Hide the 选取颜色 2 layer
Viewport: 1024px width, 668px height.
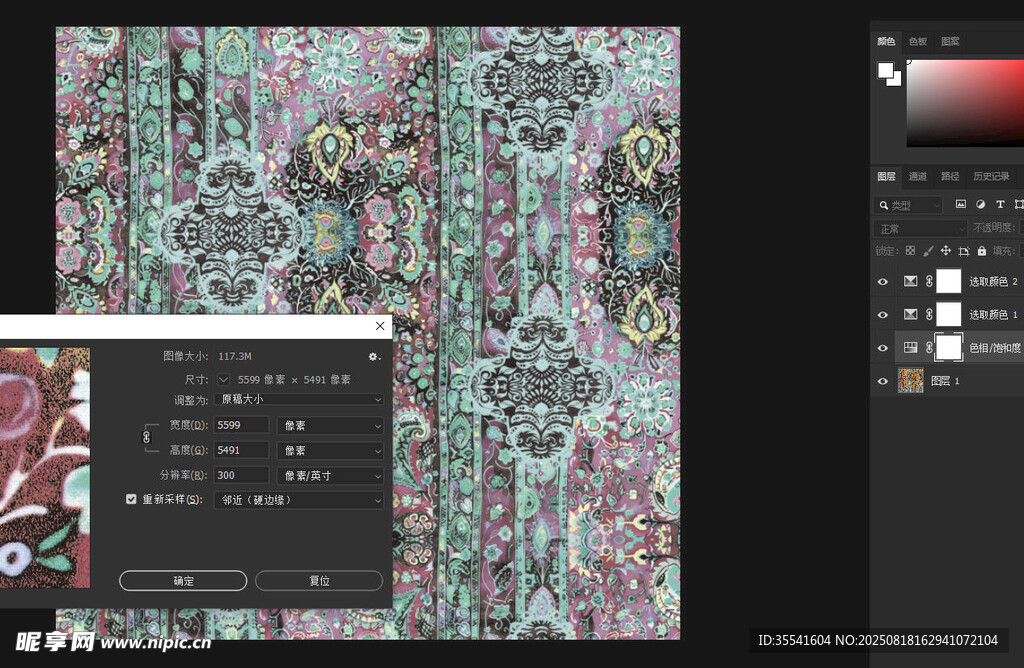882,282
